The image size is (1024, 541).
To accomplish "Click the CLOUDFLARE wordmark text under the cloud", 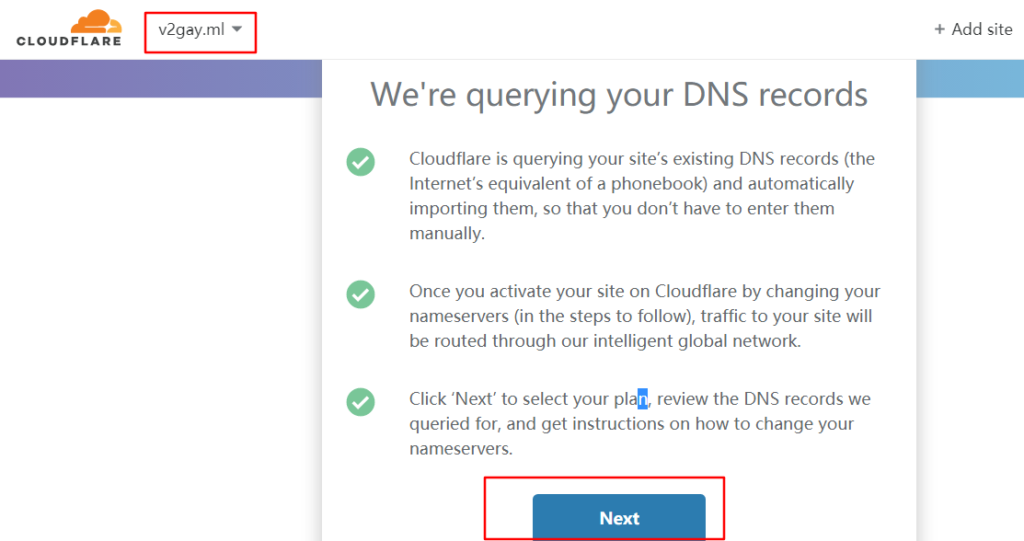I will [69, 41].
